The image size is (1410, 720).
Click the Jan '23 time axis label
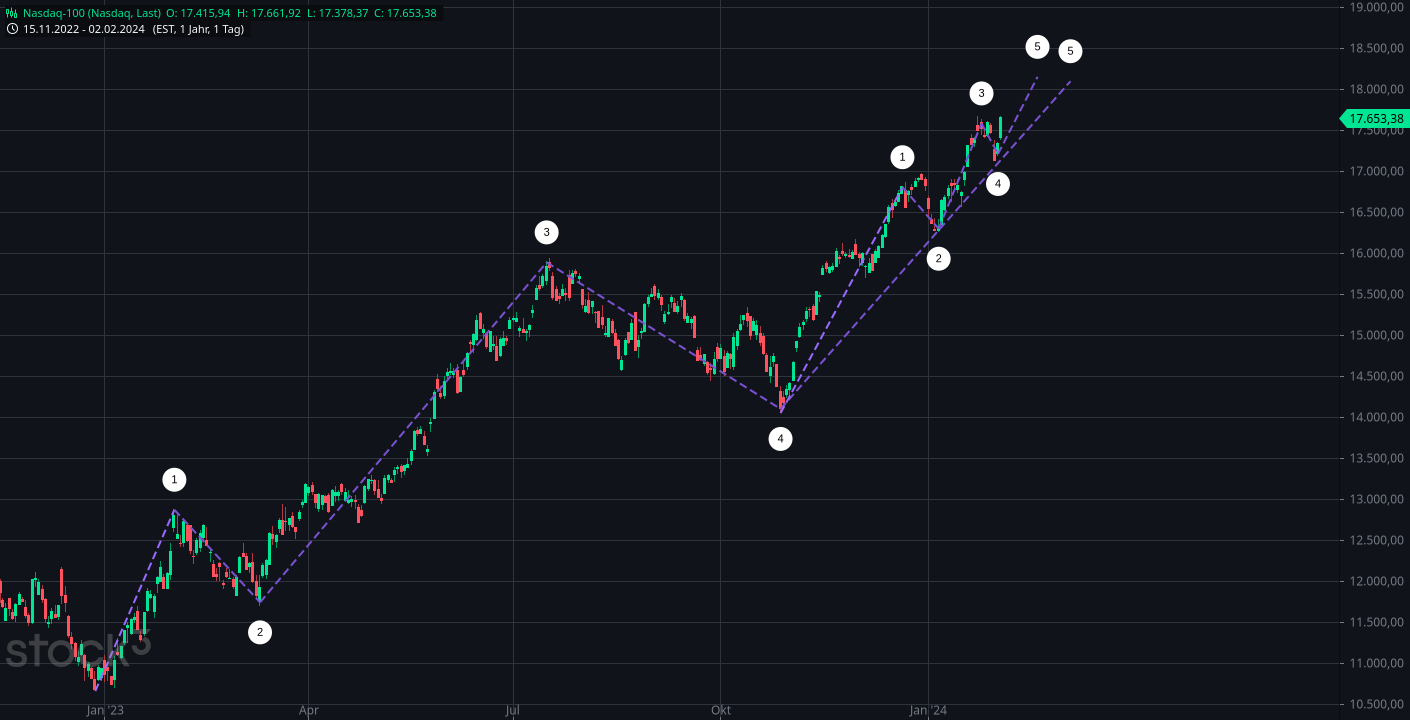(x=105, y=711)
